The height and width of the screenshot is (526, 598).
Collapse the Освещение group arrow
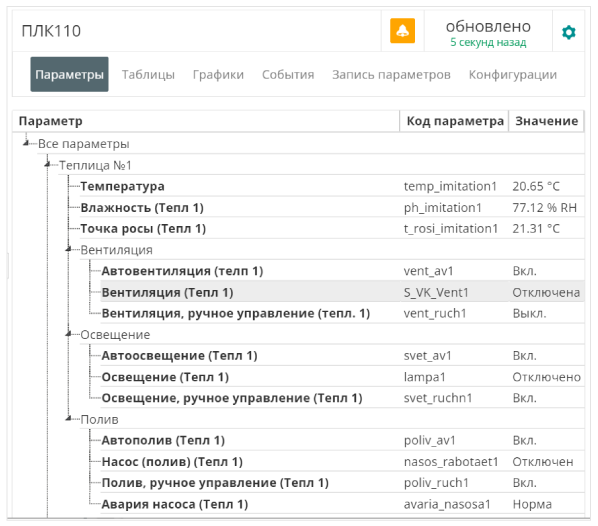click(x=69, y=334)
